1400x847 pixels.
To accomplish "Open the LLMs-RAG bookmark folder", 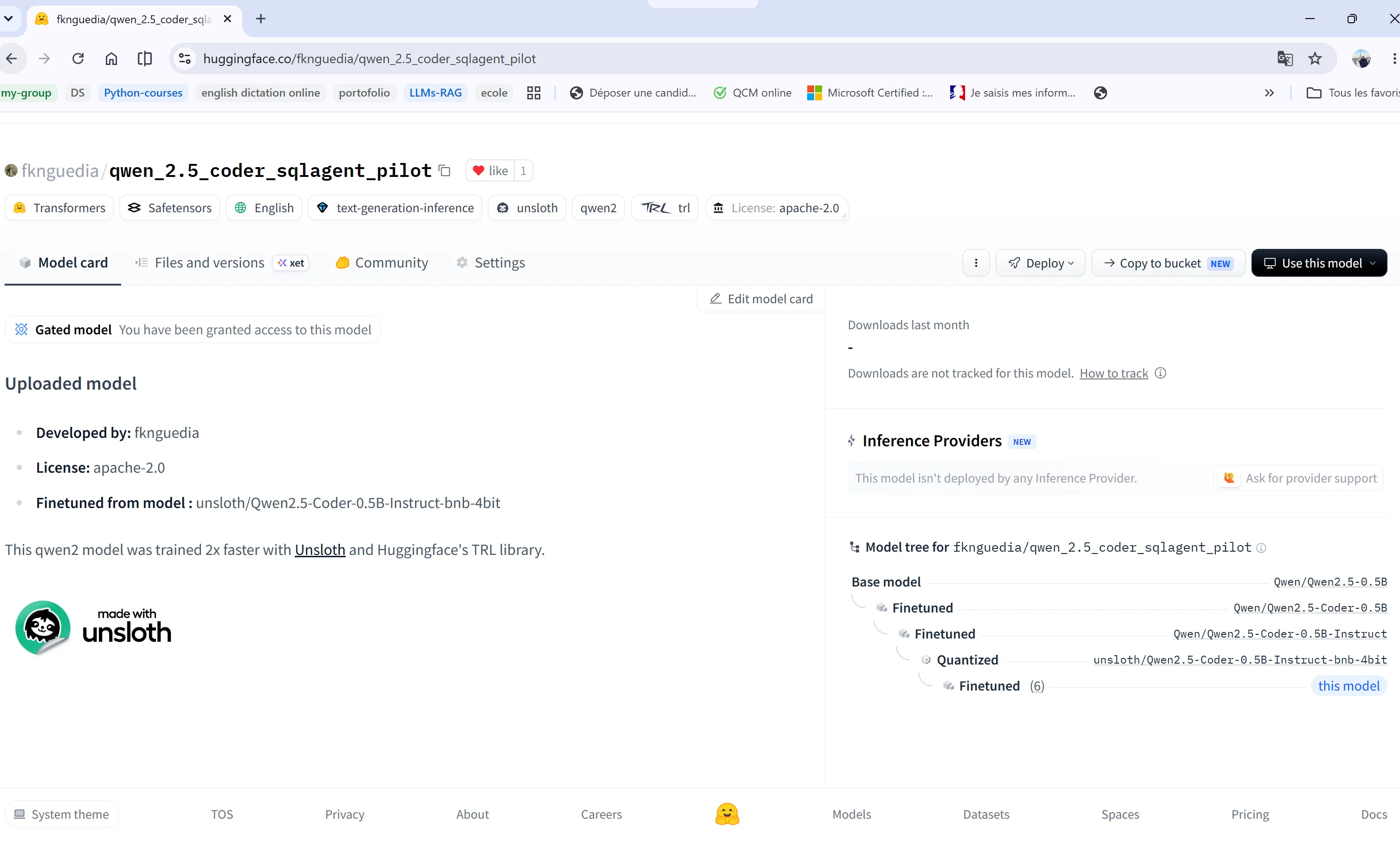I will (435, 93).
